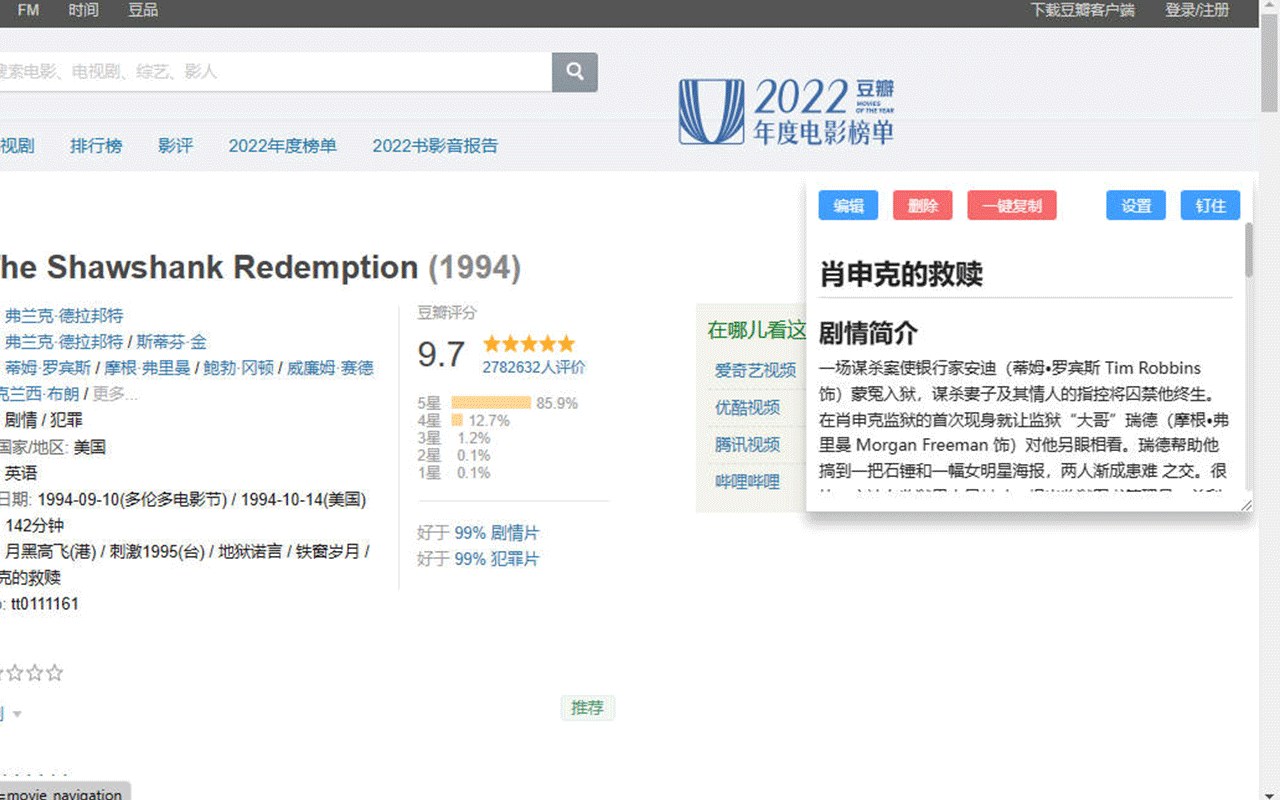
Task: Click the 5星 rating bar showing 85.9%
Action: coord(491,403)
